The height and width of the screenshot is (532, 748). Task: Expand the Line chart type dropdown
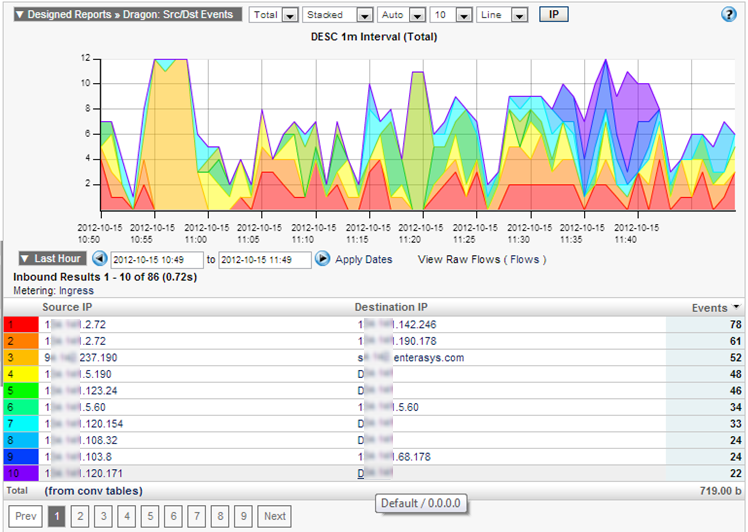tap(517, 16)
